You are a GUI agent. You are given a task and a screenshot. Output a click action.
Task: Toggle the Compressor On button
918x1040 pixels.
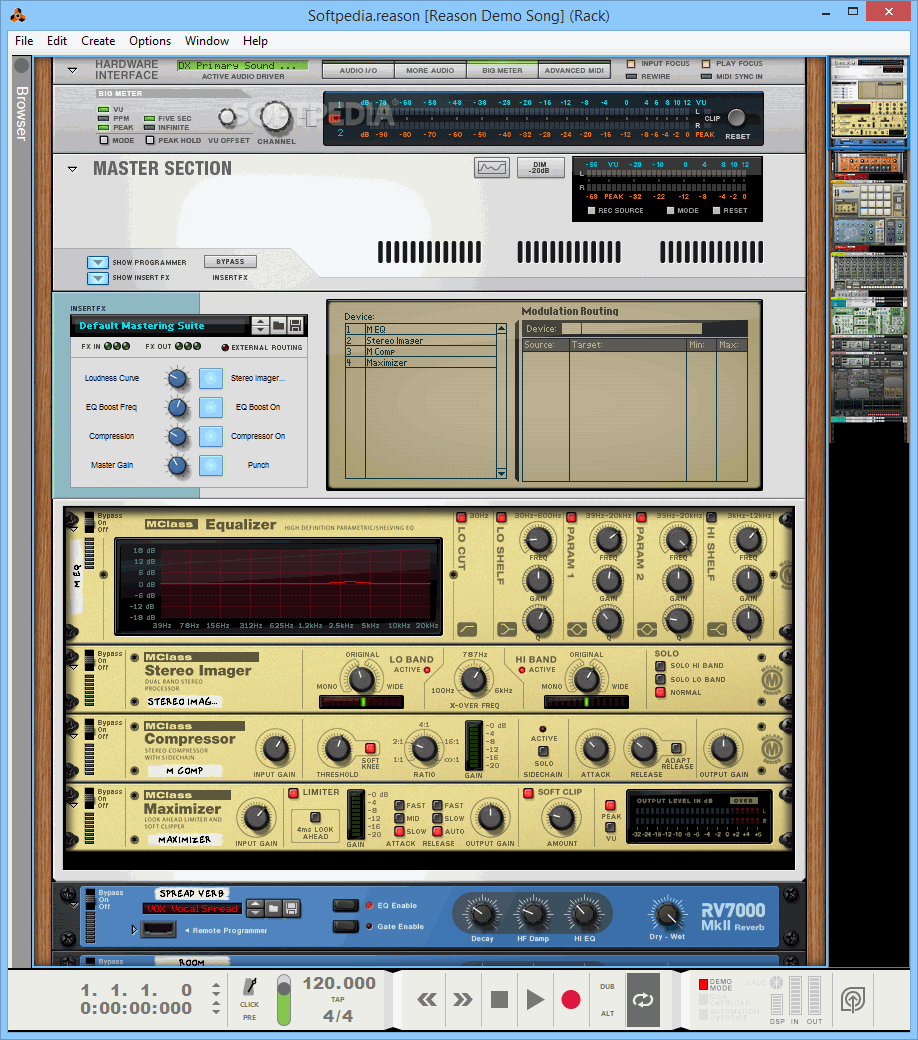click(x=211, y=436)
